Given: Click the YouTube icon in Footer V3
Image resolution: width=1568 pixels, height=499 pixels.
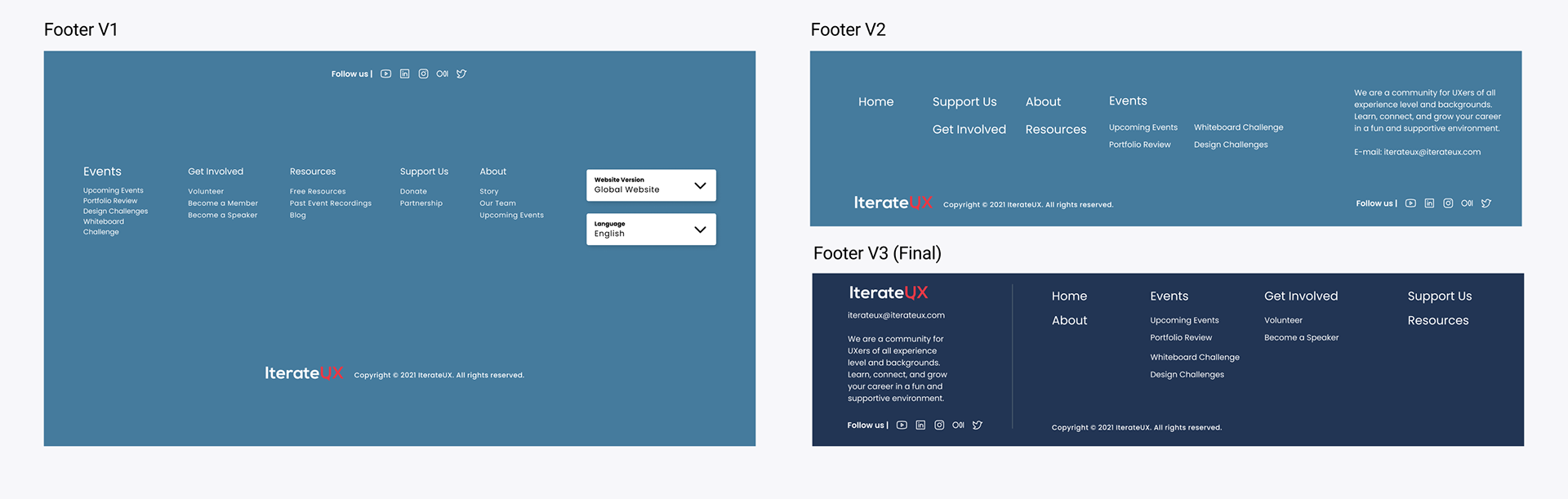Looking at the screenshot, I should (902, 425).
